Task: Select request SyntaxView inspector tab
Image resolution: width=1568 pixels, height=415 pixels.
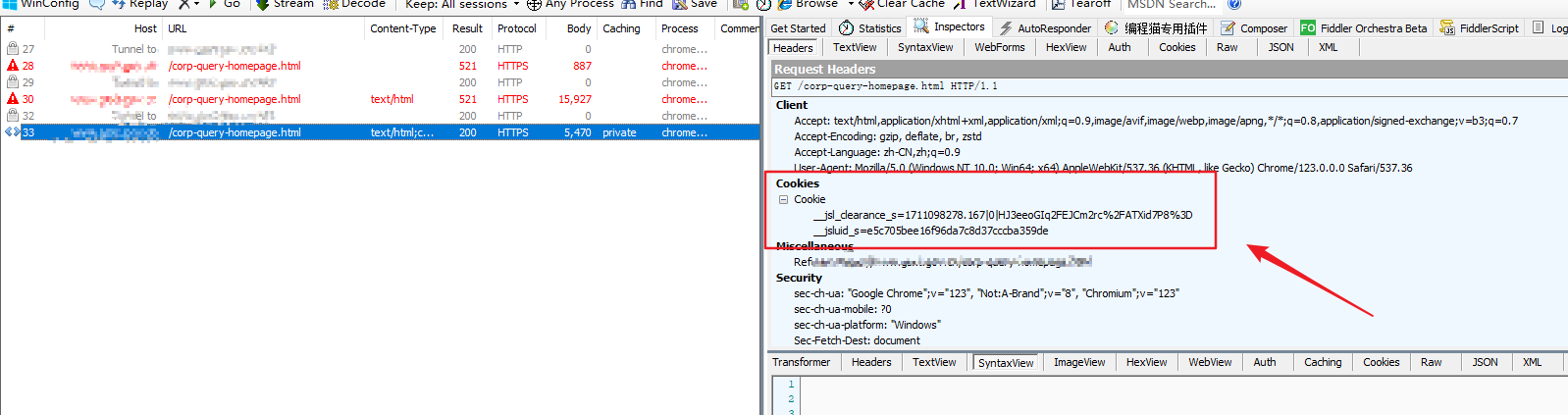Action: coord(925,47)
